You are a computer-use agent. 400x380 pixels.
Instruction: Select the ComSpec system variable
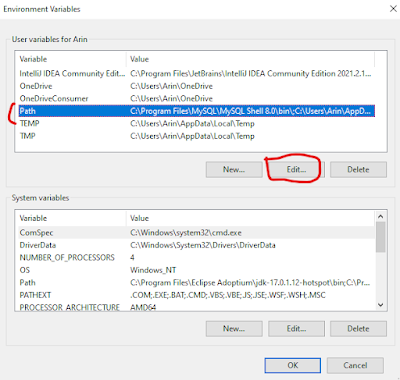click(197, 233)
